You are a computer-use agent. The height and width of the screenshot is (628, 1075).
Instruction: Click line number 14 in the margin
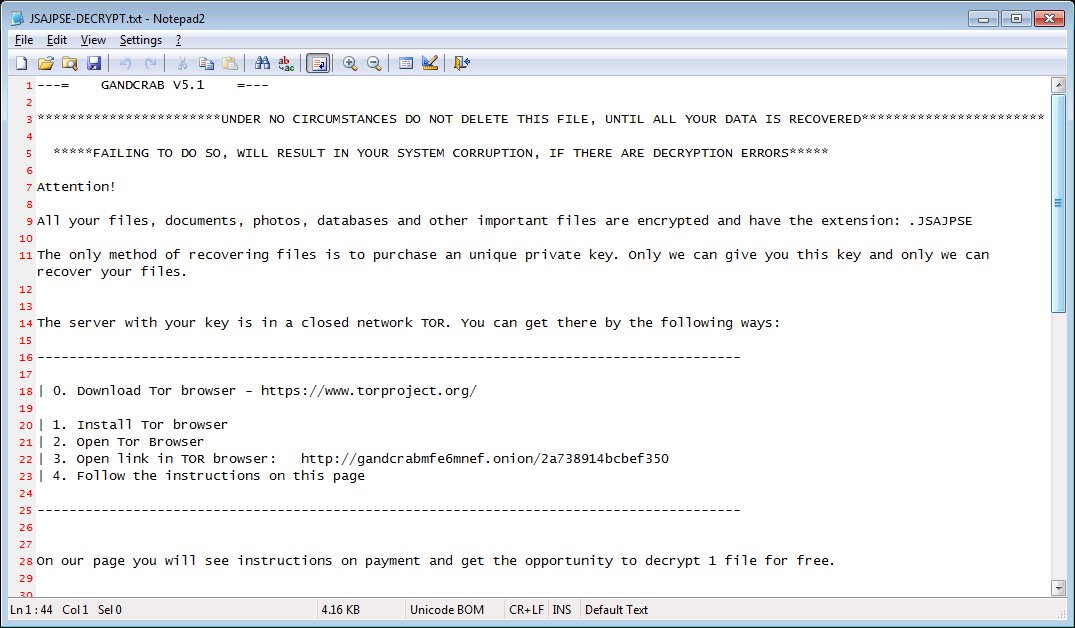(25, 323)
